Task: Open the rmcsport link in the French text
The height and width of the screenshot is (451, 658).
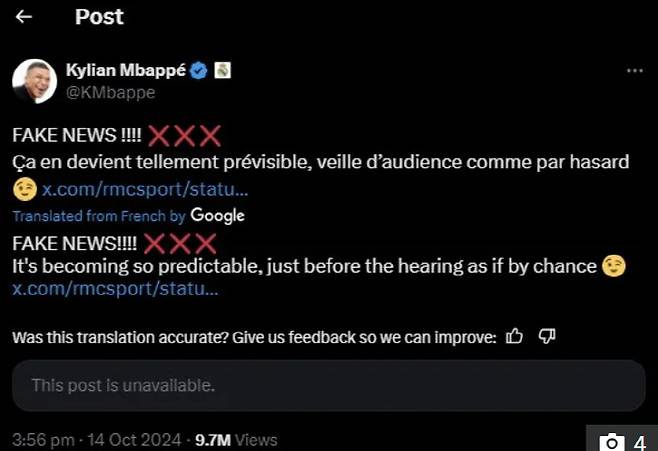Action: click(x=145, y=189)
